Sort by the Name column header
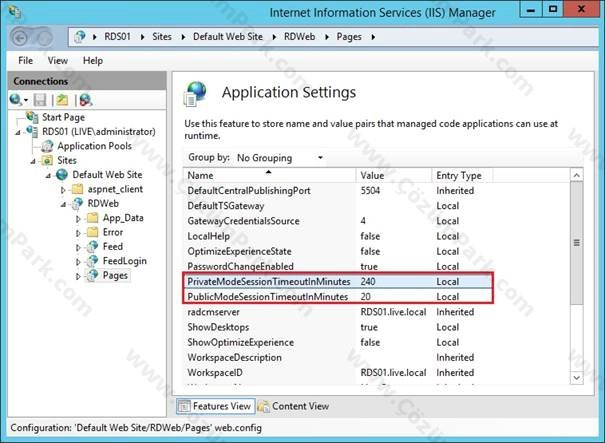The image size is (605, 443). point(270,175)
